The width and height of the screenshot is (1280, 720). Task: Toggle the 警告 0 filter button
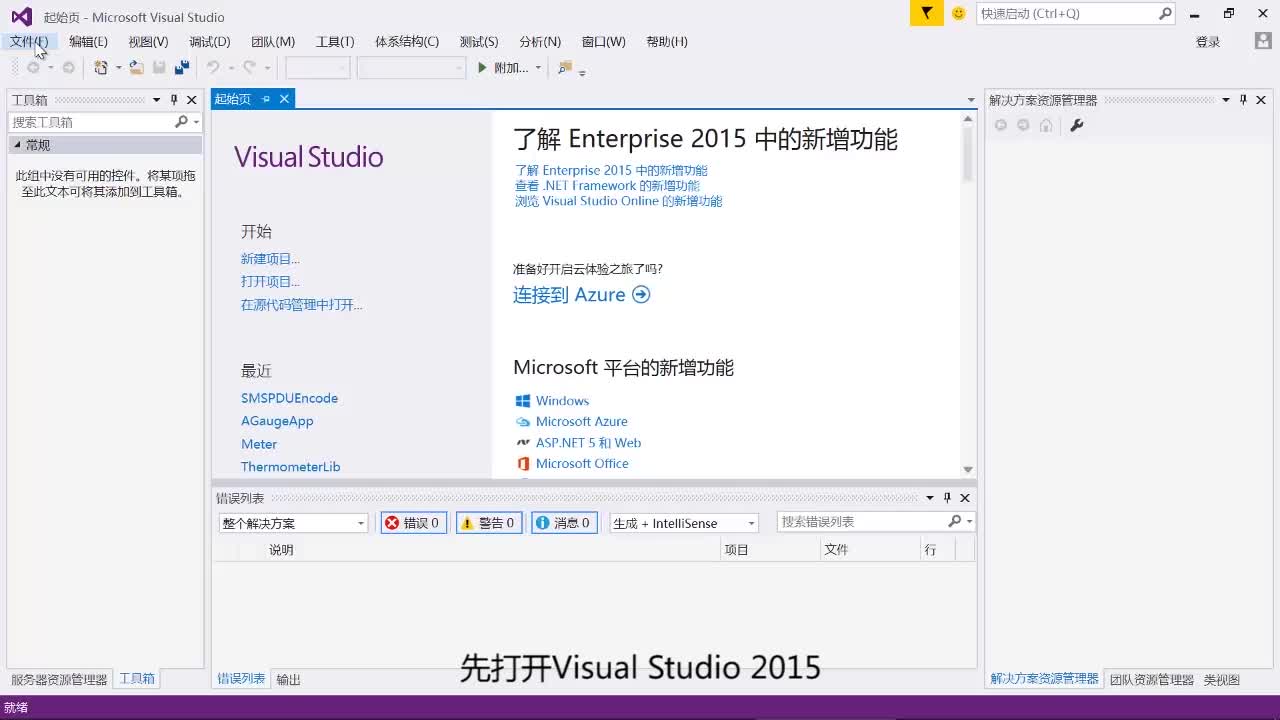(489, 523)
